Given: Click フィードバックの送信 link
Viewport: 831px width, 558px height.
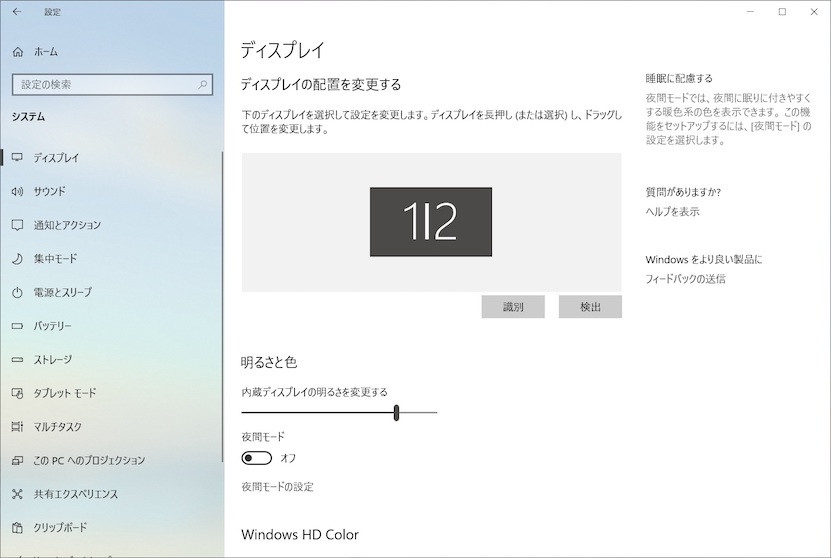Looking at the screenshot, I should [x=685, y=279].
